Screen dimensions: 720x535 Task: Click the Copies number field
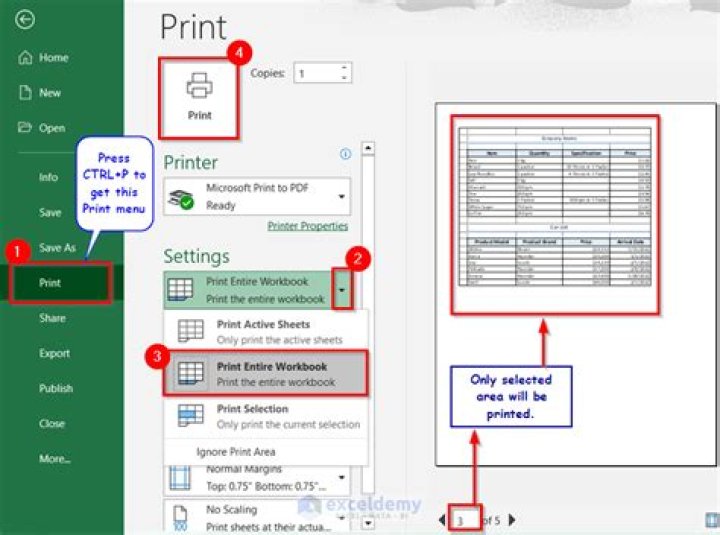pos(317,73)
